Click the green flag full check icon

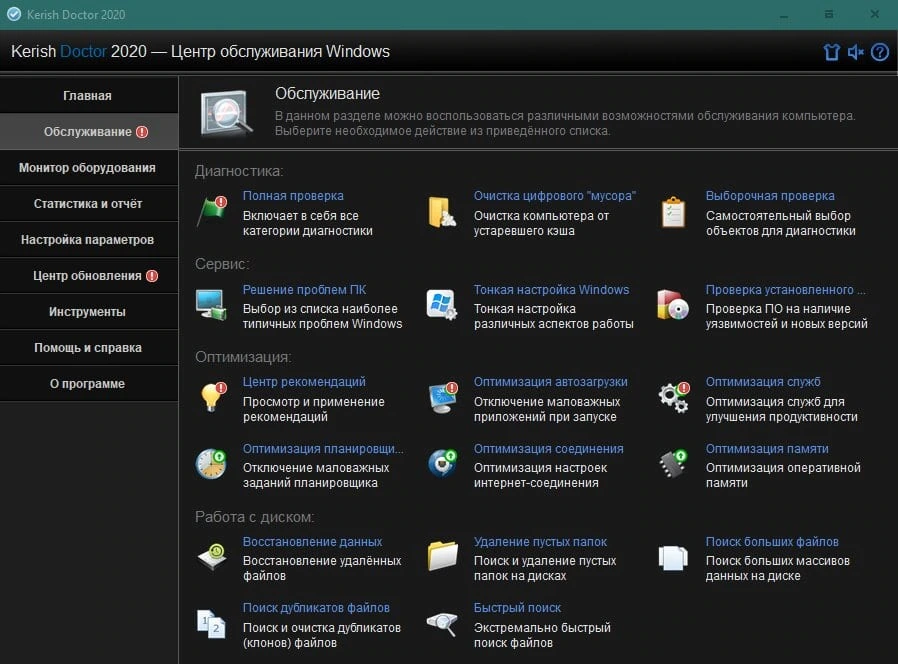212,211
